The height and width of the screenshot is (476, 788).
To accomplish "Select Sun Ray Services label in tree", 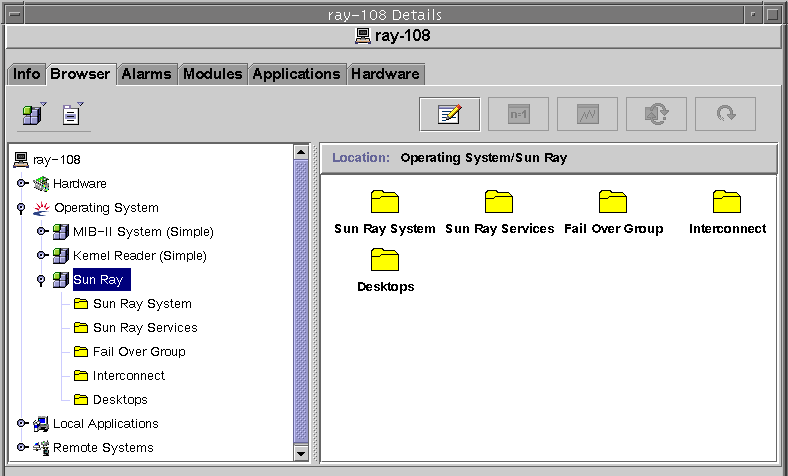I will click(145, 328).
